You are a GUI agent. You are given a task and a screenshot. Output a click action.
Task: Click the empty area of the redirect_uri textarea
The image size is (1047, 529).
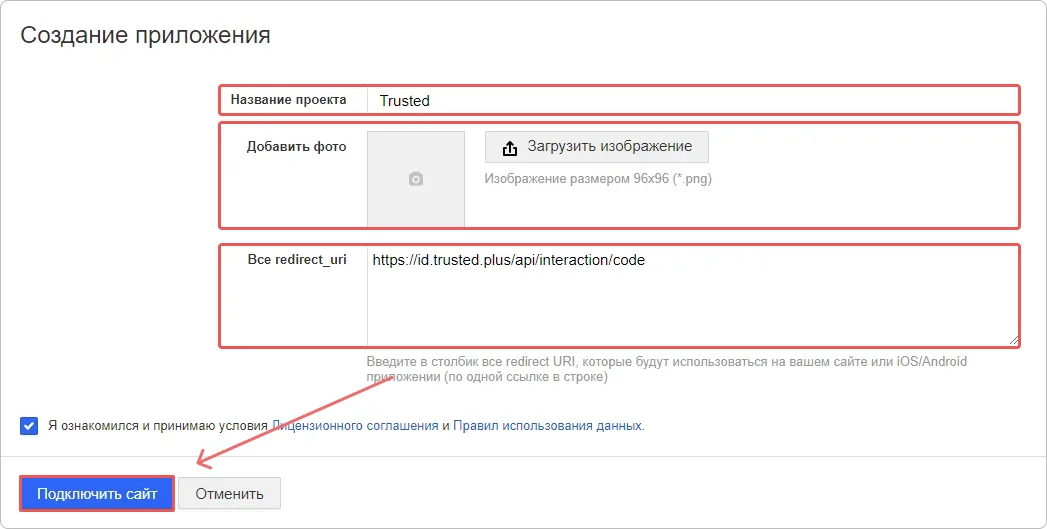point(690,310)
